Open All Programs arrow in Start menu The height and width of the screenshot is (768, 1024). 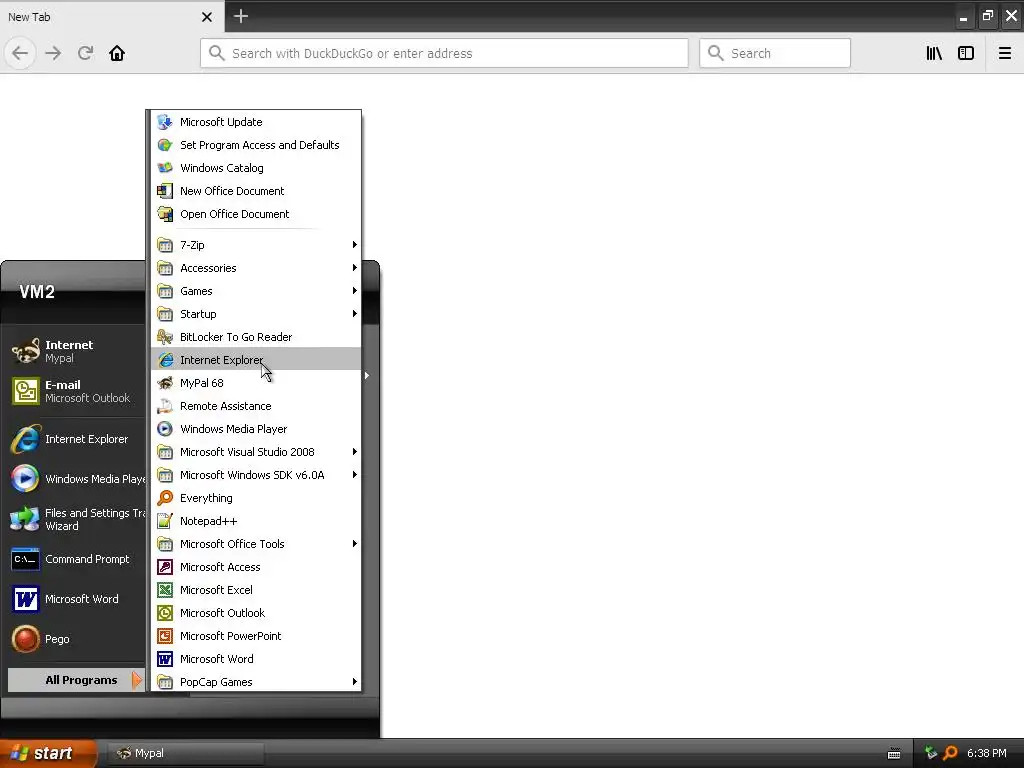click(136, 680)
